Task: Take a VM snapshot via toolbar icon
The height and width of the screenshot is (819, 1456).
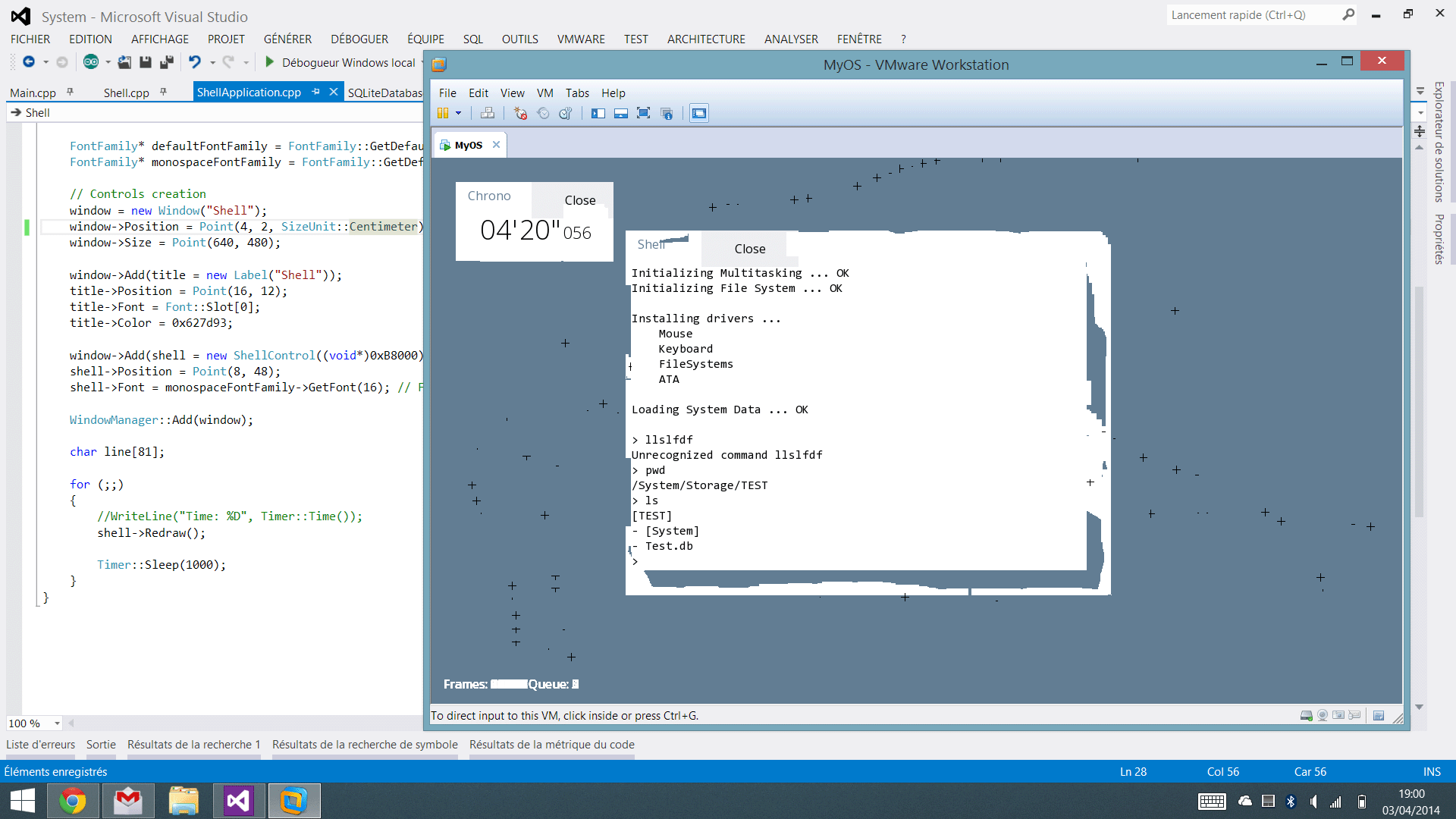Action: point(520,113)
